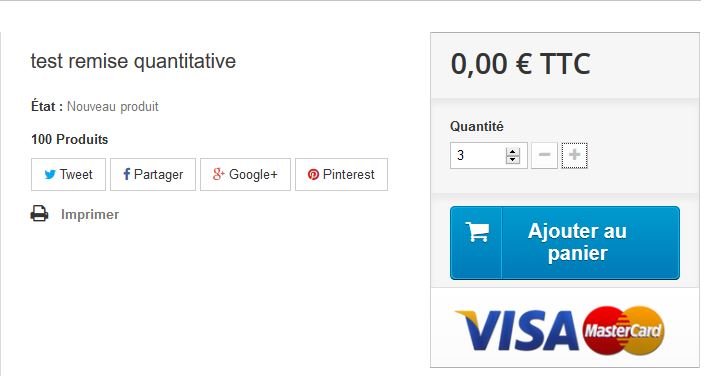Click the Google+ logo icon
Image resolution: width=713 pixels, height=376 pixels.
tap(219, 174)
